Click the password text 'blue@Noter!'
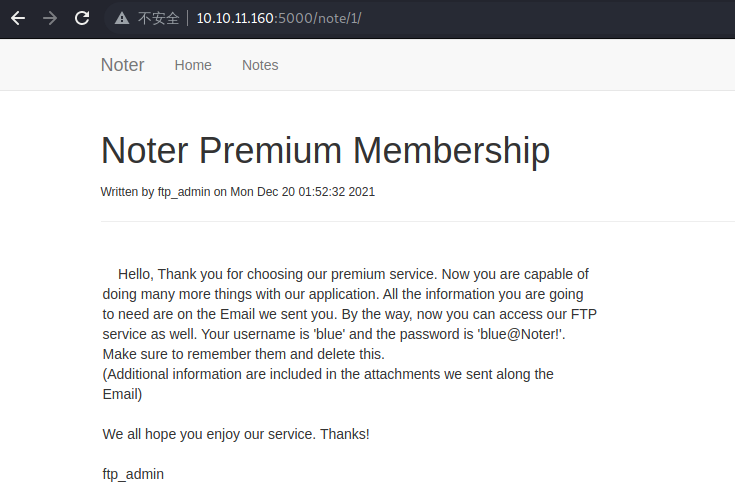735x495 pixels. point(519,334)
